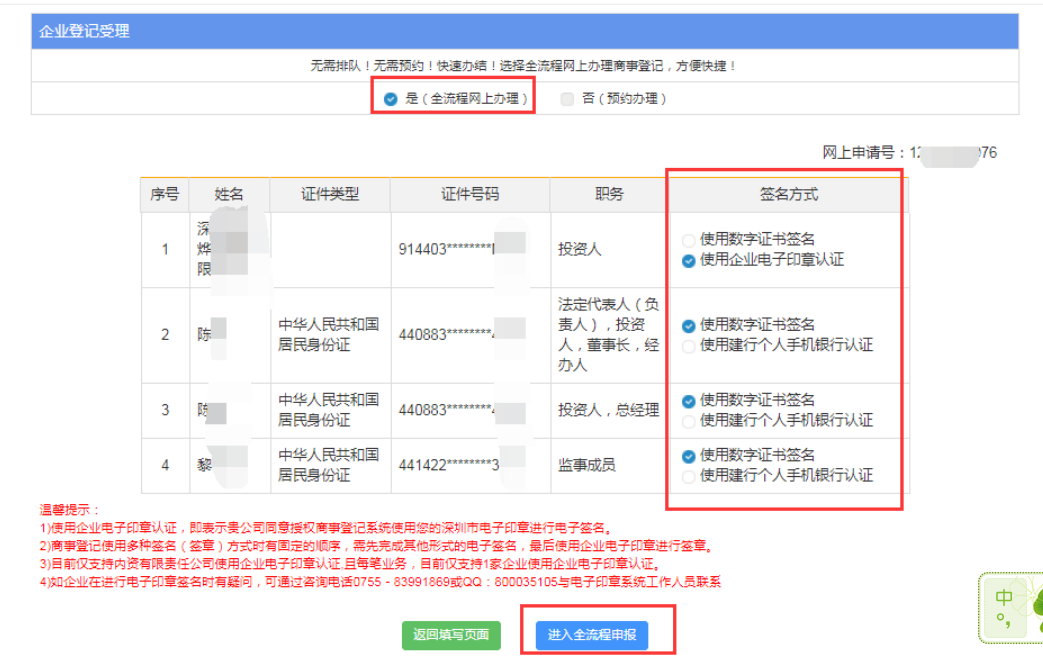
Task: Select 否（预约办理）option
Action: click(568, 99)
